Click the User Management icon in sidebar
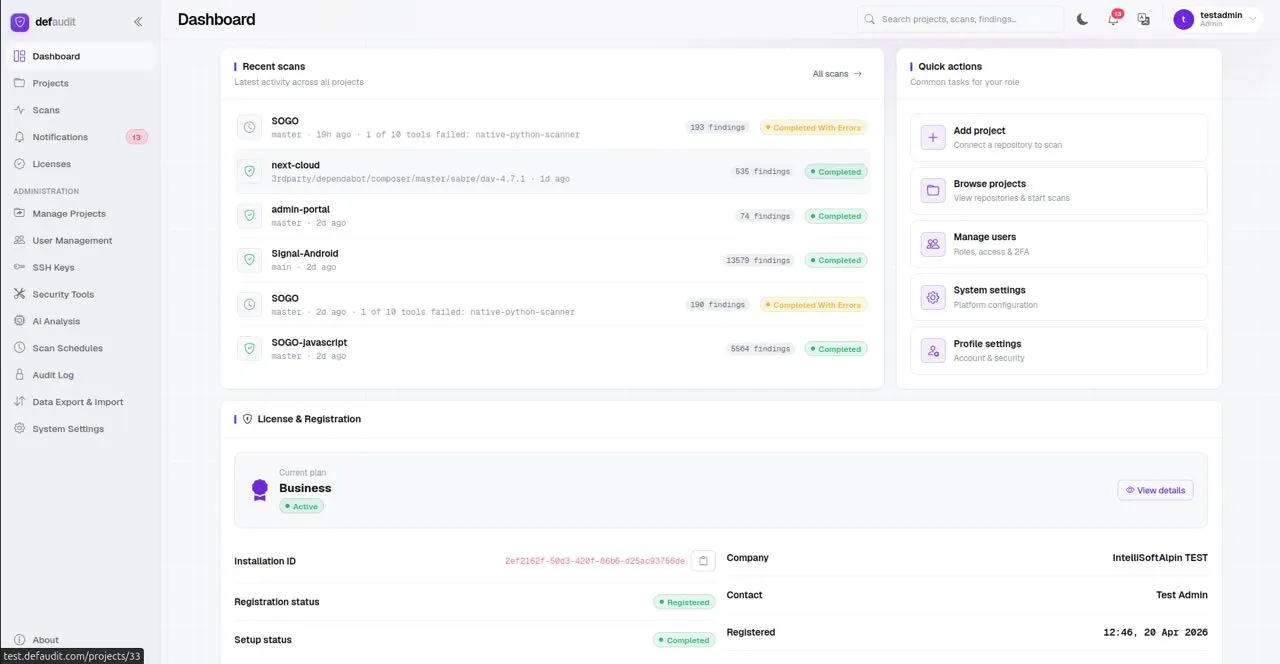 [20, 240]
